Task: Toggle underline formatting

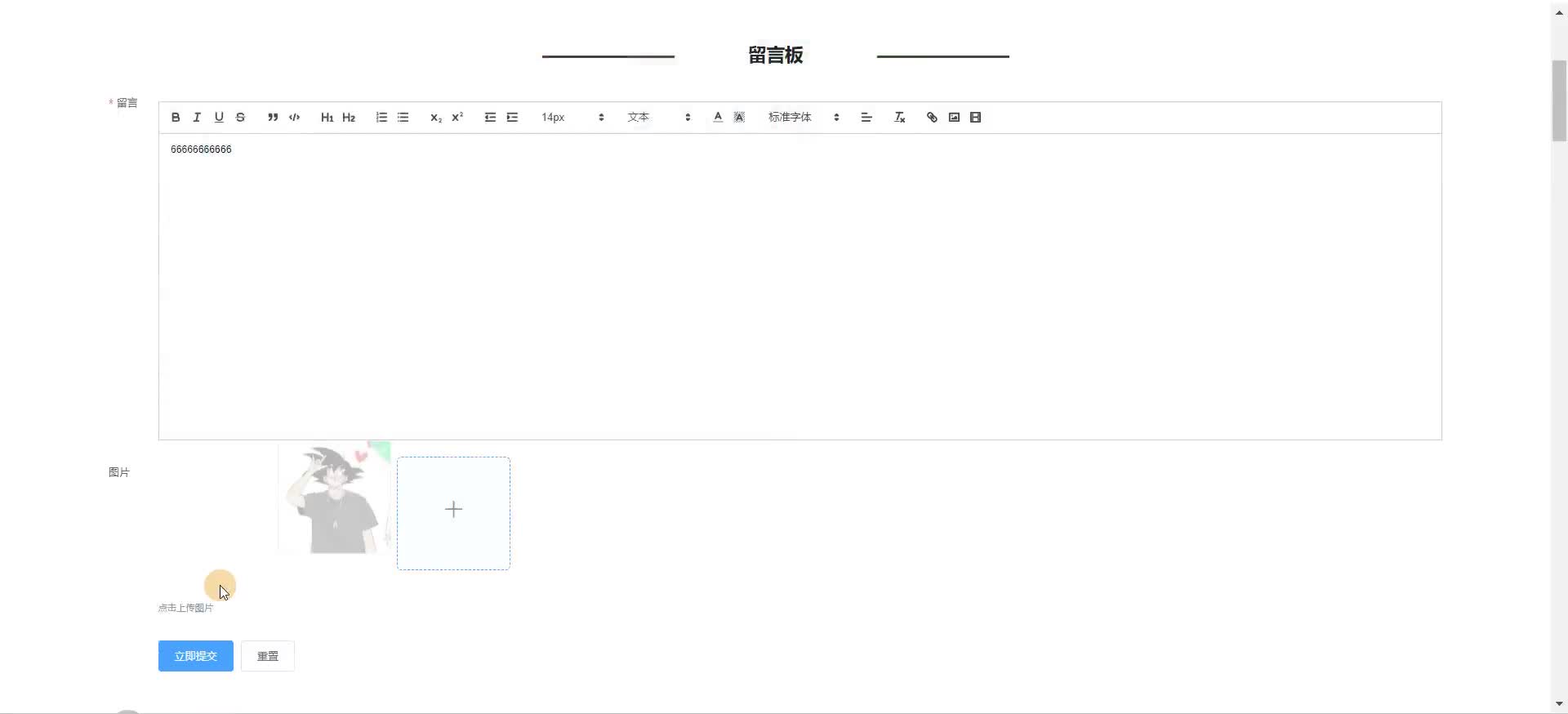Action: coord(219,118)
